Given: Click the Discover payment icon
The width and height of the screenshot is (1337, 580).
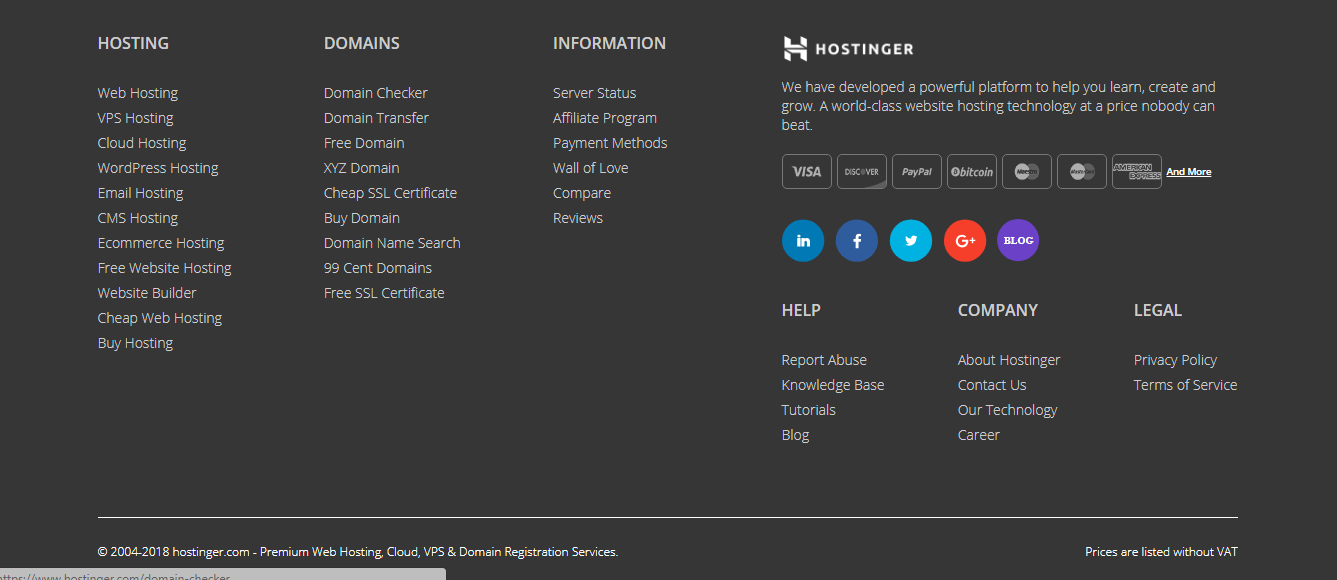Looking at the screenshot, I should point(862,172).
